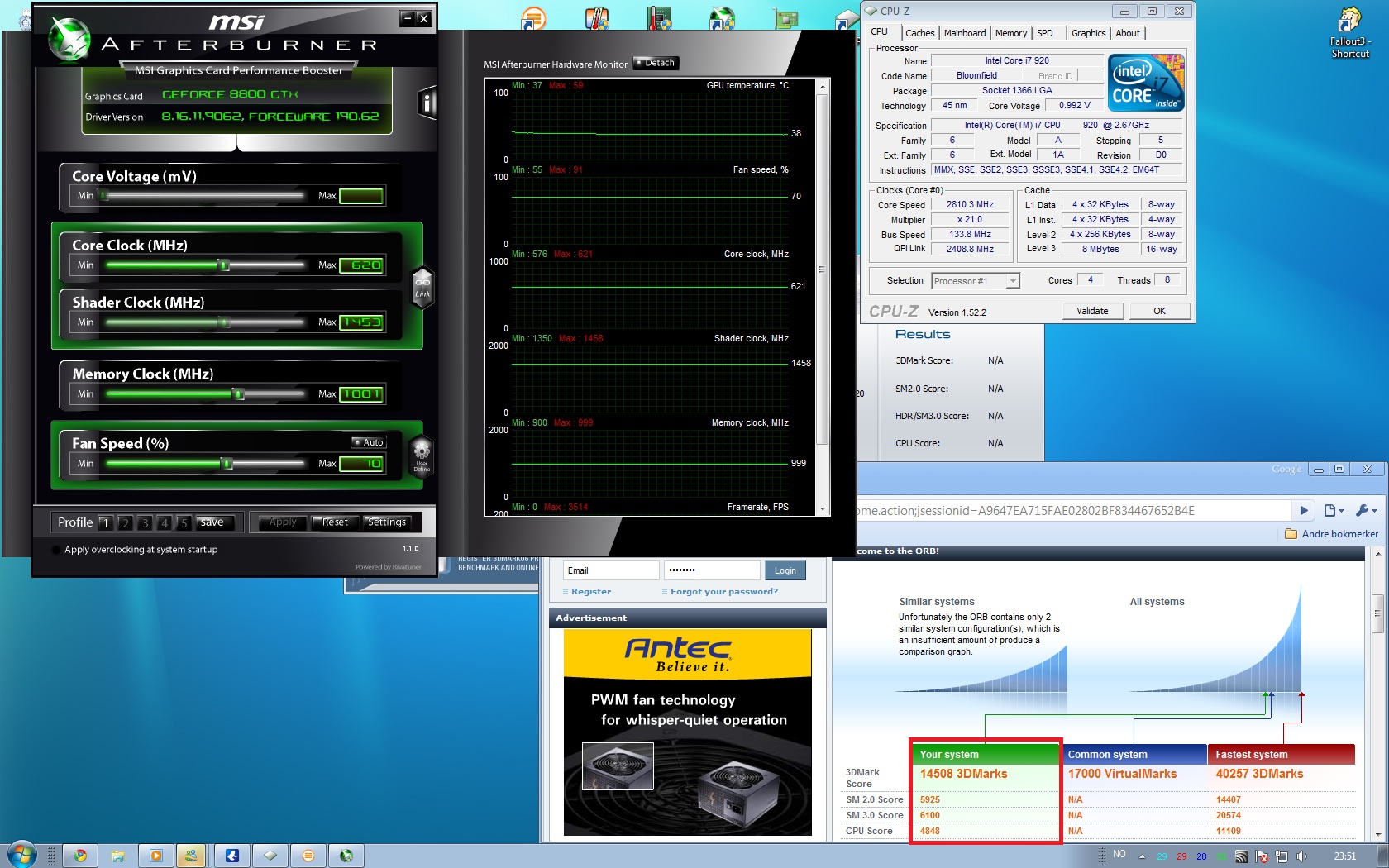Click the Fan Speed slider handle
The height and width of the screenshot is (868, 1389).
click(227, 464)
